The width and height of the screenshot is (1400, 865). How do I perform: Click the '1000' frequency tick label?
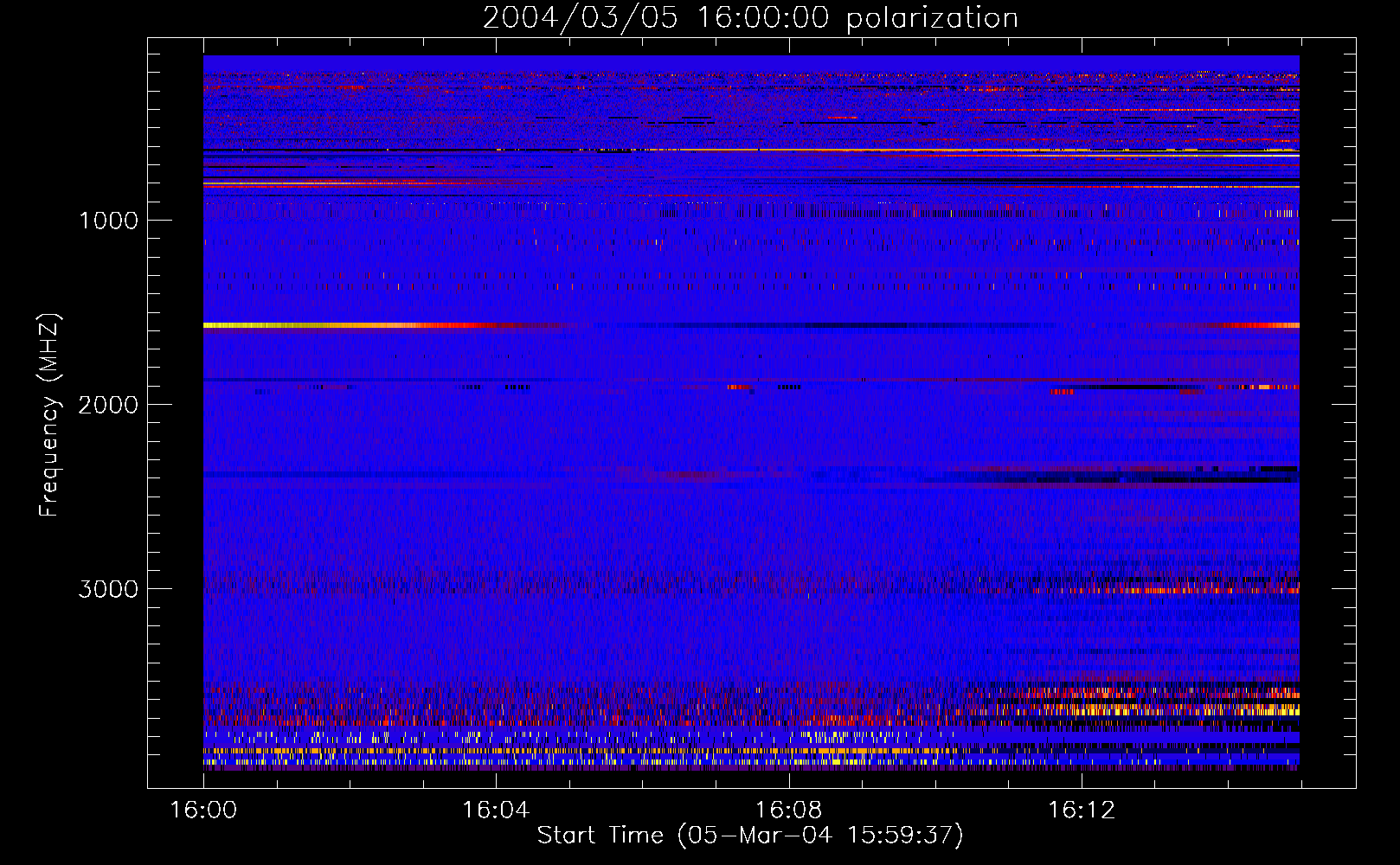pos(109,221)
